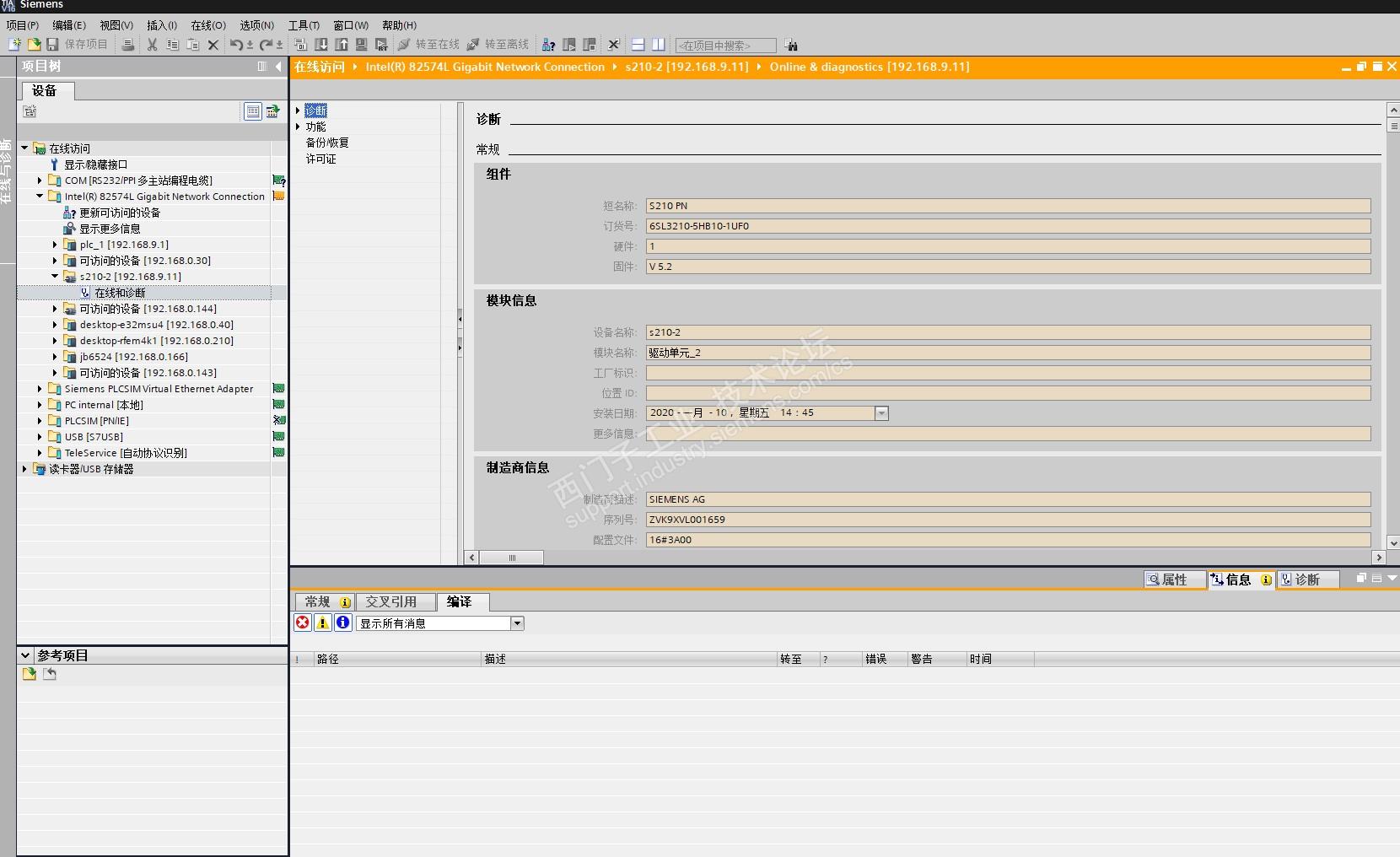
Task: Click the compile icon in the toolbar
Action: coord(301,45)
